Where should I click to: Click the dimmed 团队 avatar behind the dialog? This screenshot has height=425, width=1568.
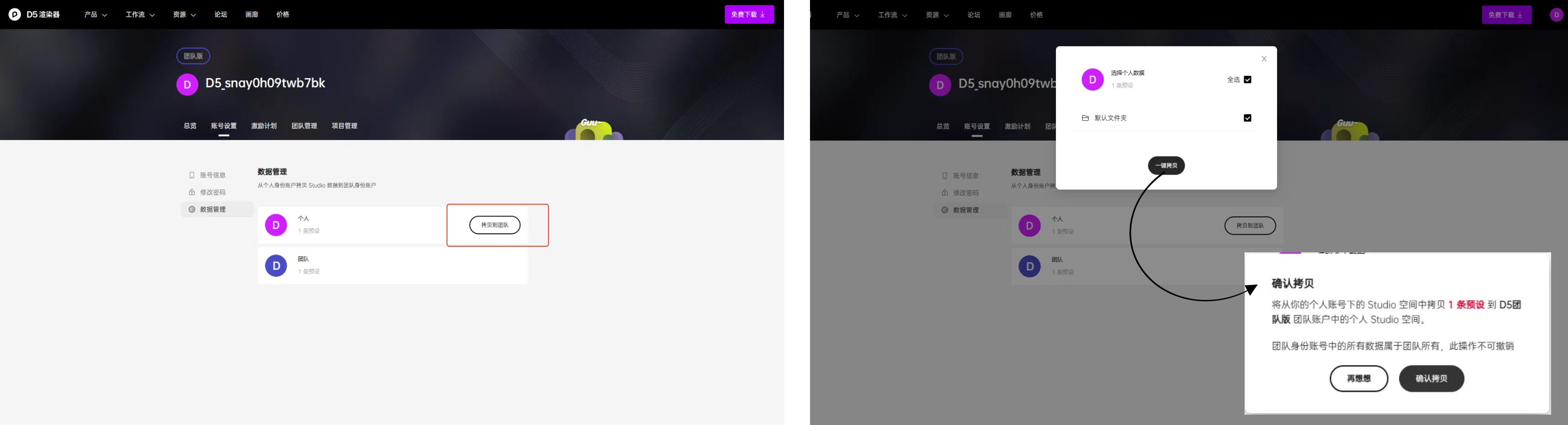(x=1030, y=267)
